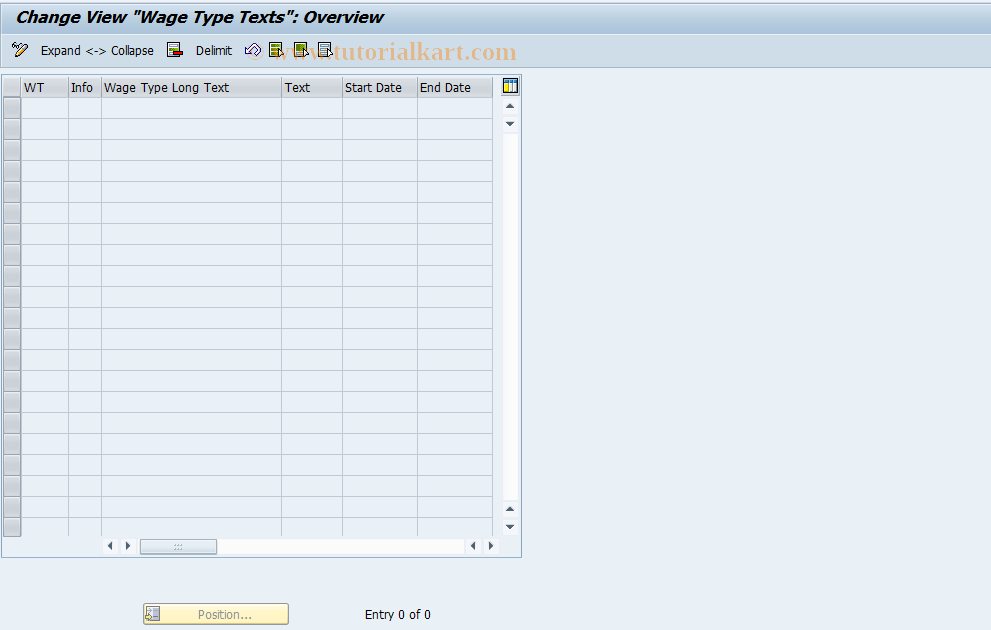This screenshot has height=630, width=991.
Task: Click the Deselect All icon
Action: pos(325,50)
